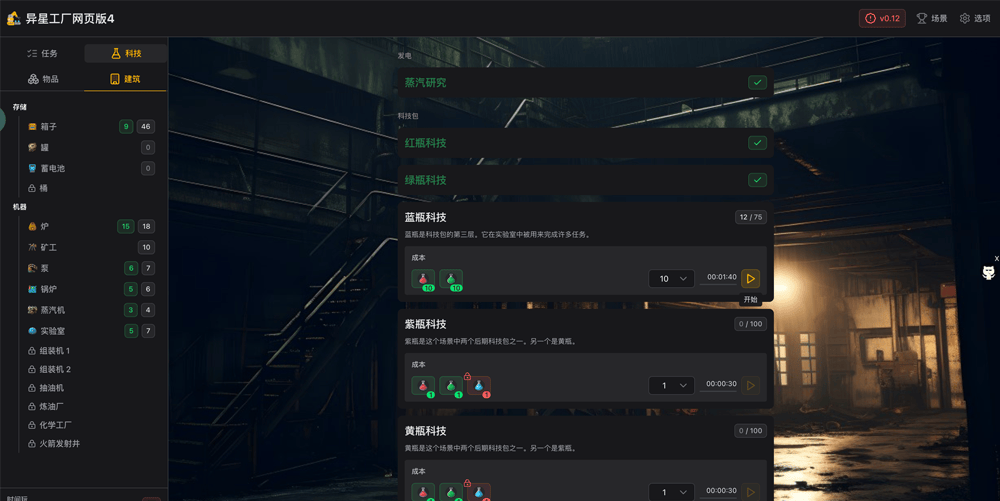Click the green flask cost in 紫瓶科技

click(451, 386)
